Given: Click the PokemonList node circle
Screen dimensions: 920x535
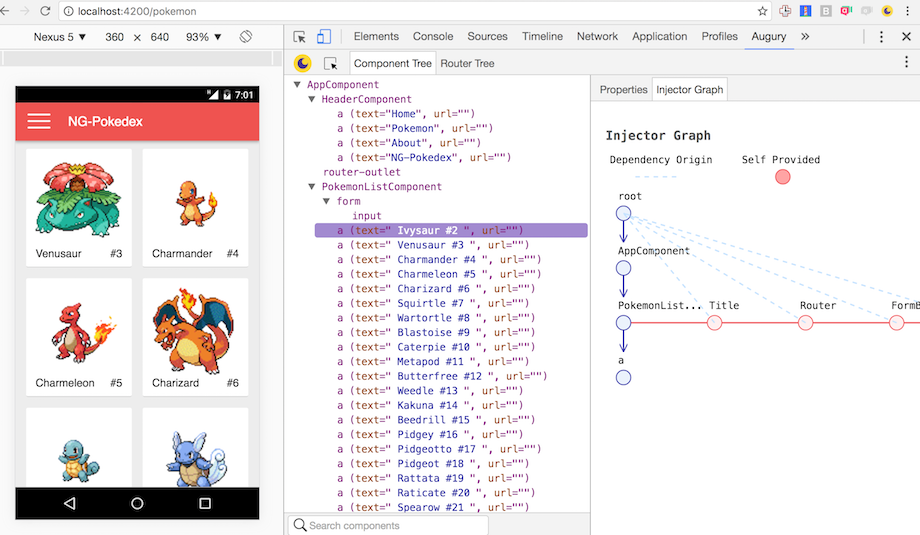Looking at the screenshot, I should click(x=624, y=323).
